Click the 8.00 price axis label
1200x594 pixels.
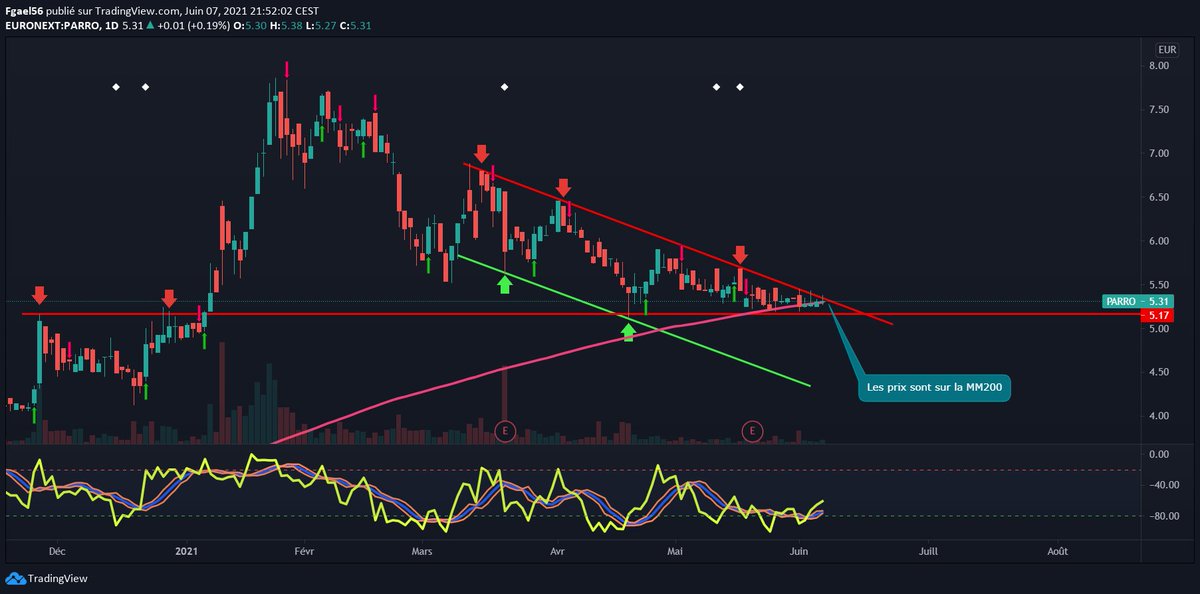tap(1159, 66)
